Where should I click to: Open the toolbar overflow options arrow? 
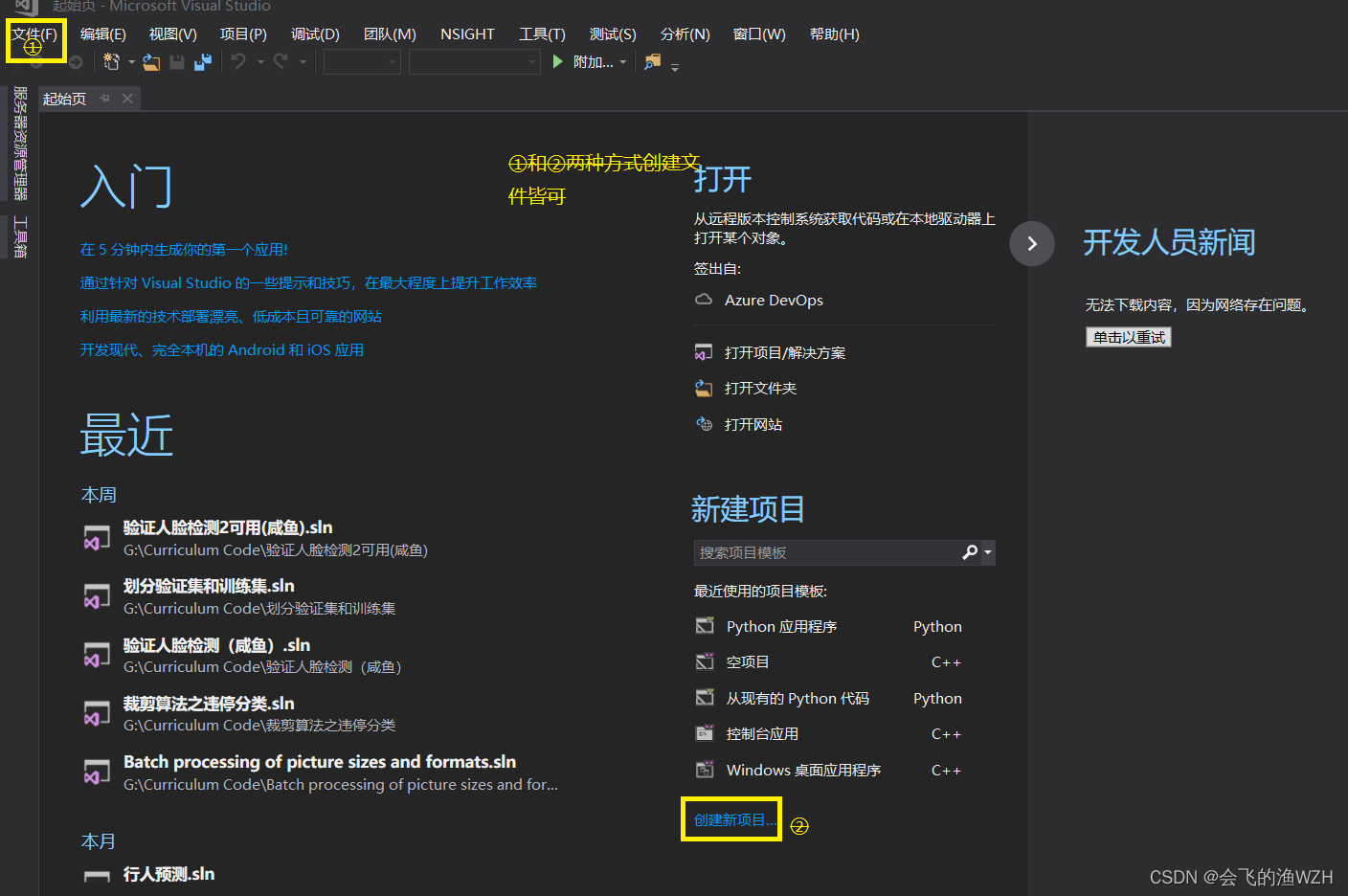[675, 67]
